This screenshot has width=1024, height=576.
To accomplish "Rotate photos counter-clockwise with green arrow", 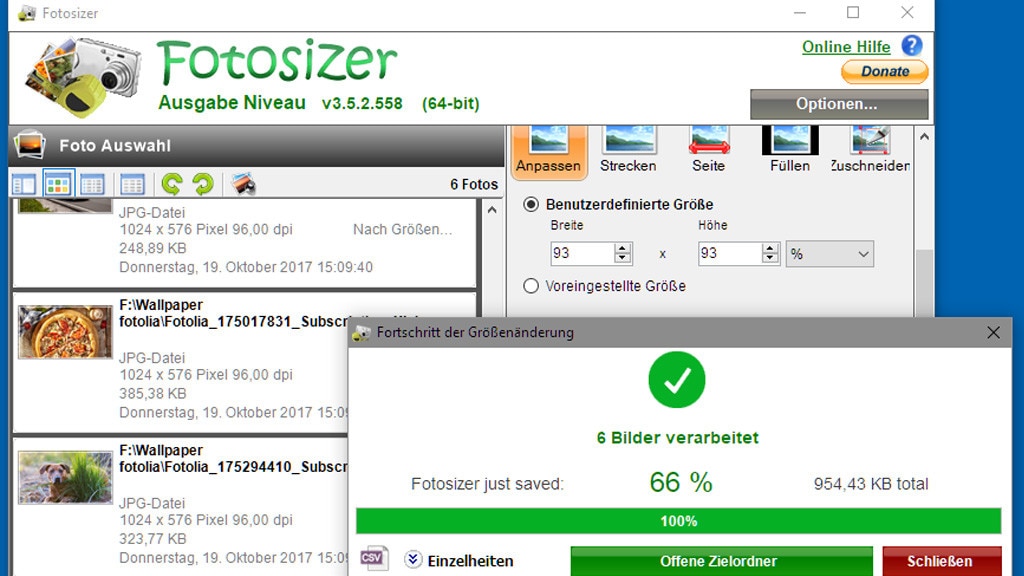I will tap(172, 184).
